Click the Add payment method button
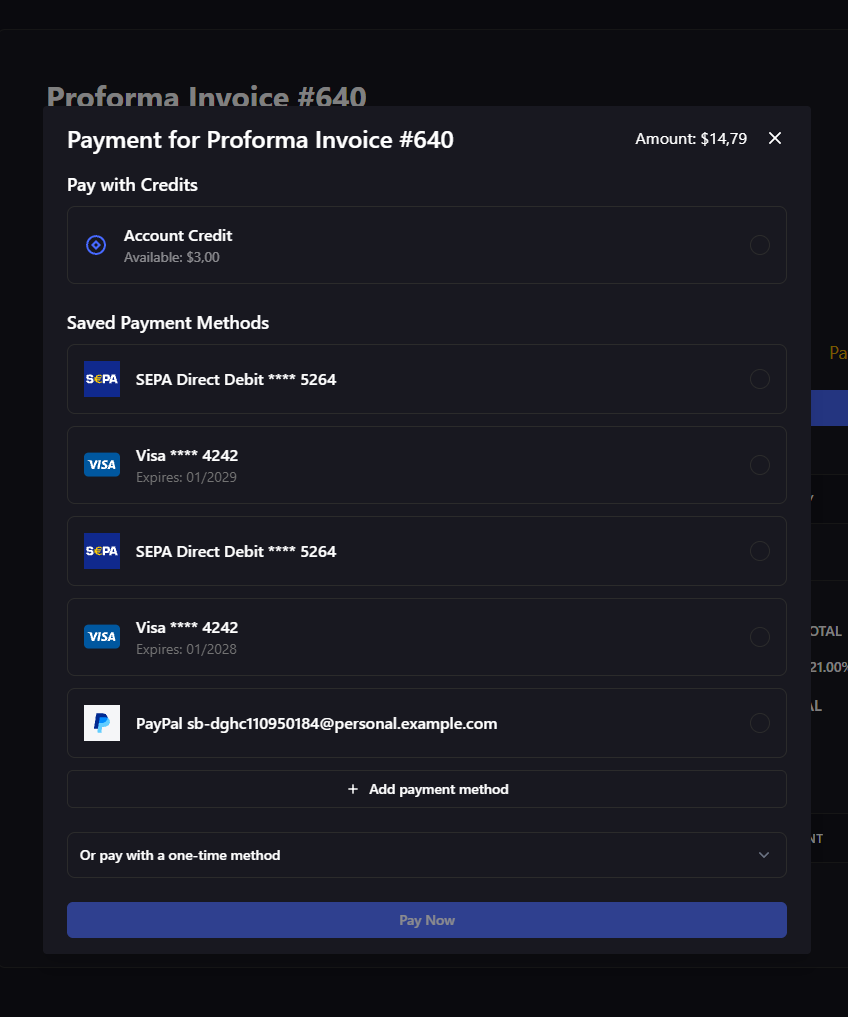848x1017 pixels. click(427, 789)
